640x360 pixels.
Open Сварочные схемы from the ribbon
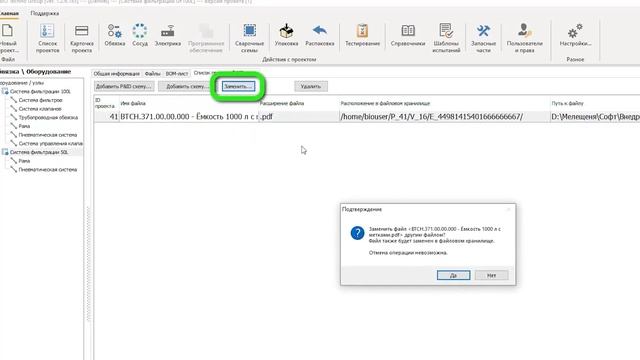pyautogui.click(x=249, y=38)
